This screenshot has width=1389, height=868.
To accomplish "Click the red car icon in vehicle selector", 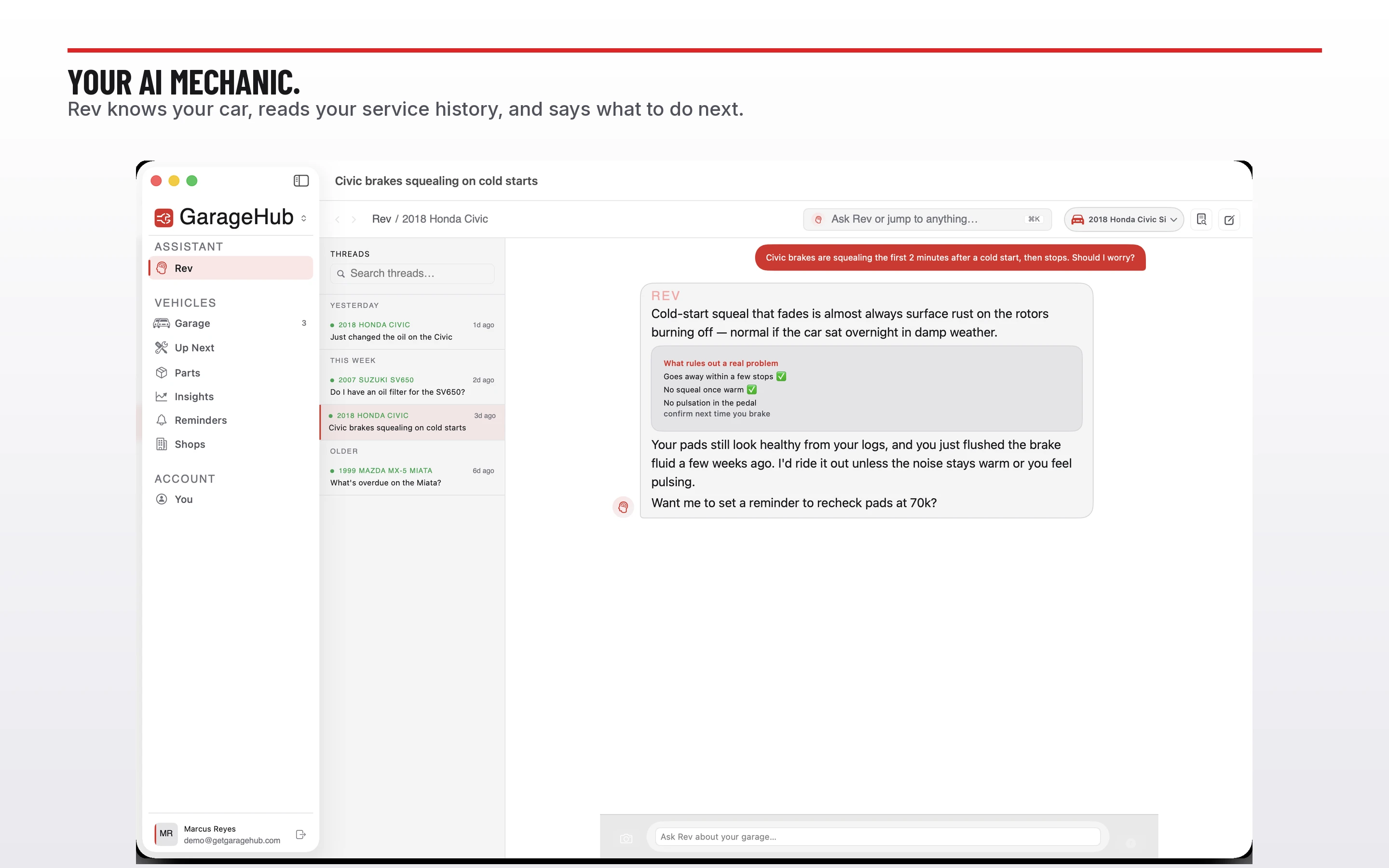I will point(1078,219).
